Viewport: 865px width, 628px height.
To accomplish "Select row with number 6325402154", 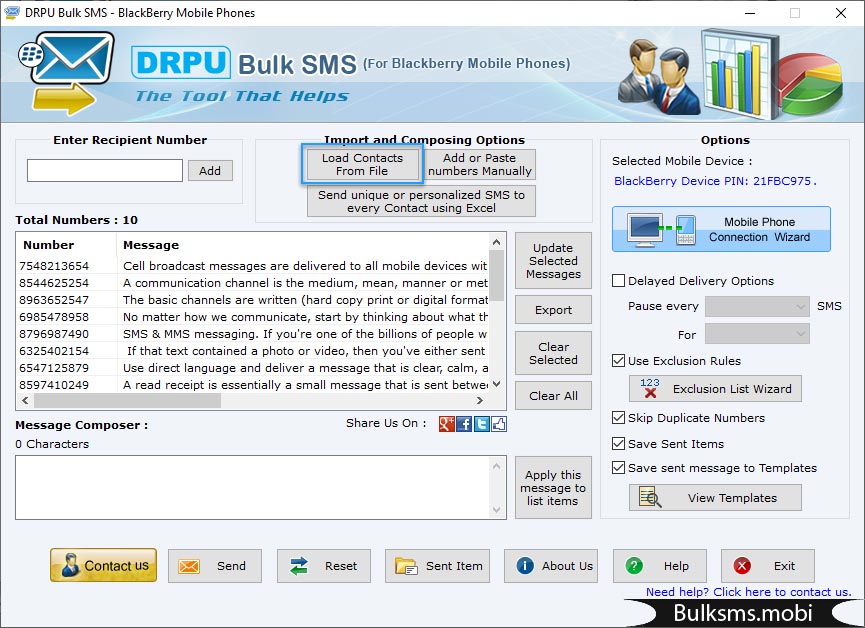I will [253, 351].
